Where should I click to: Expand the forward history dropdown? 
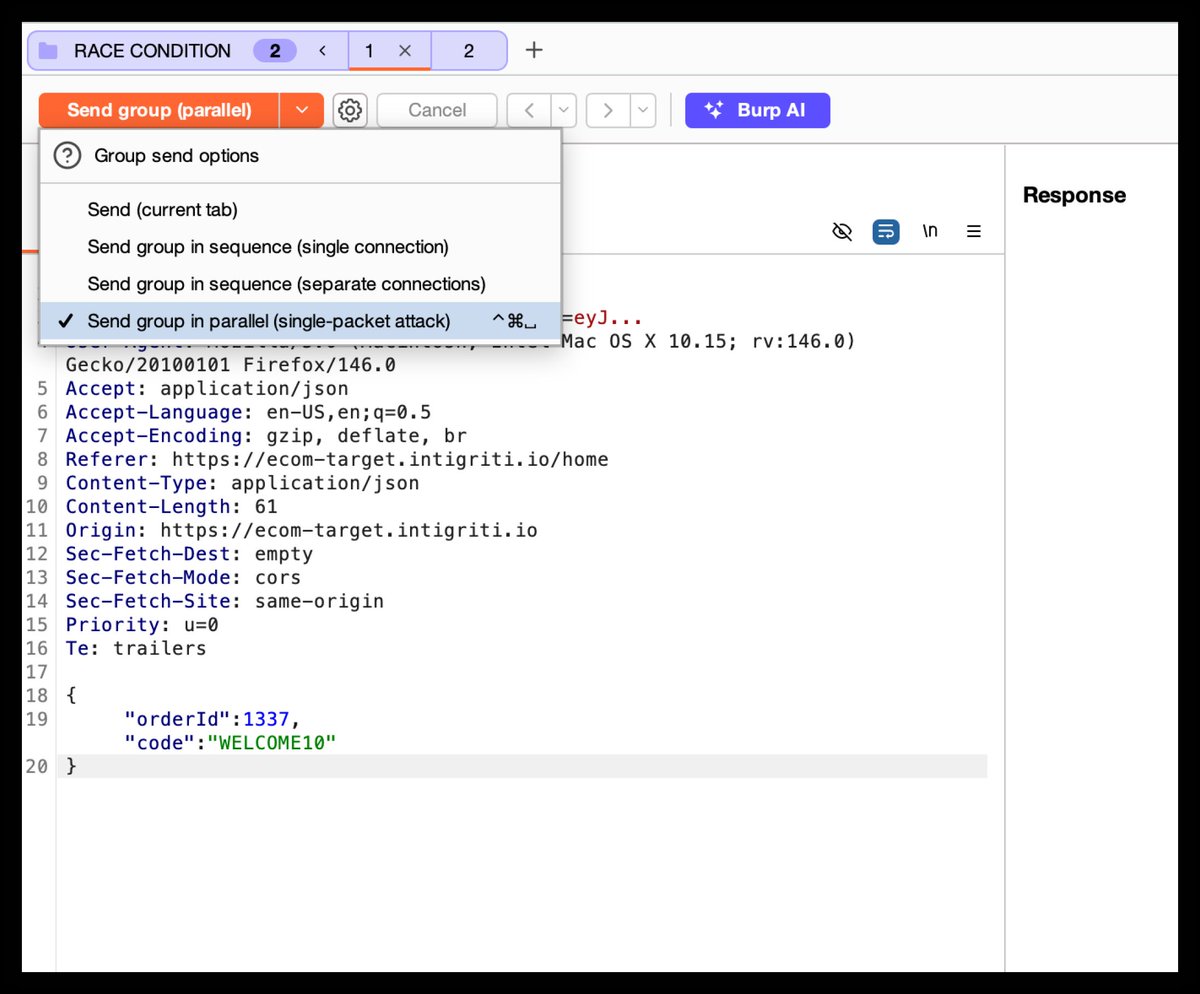click(642, 110)
